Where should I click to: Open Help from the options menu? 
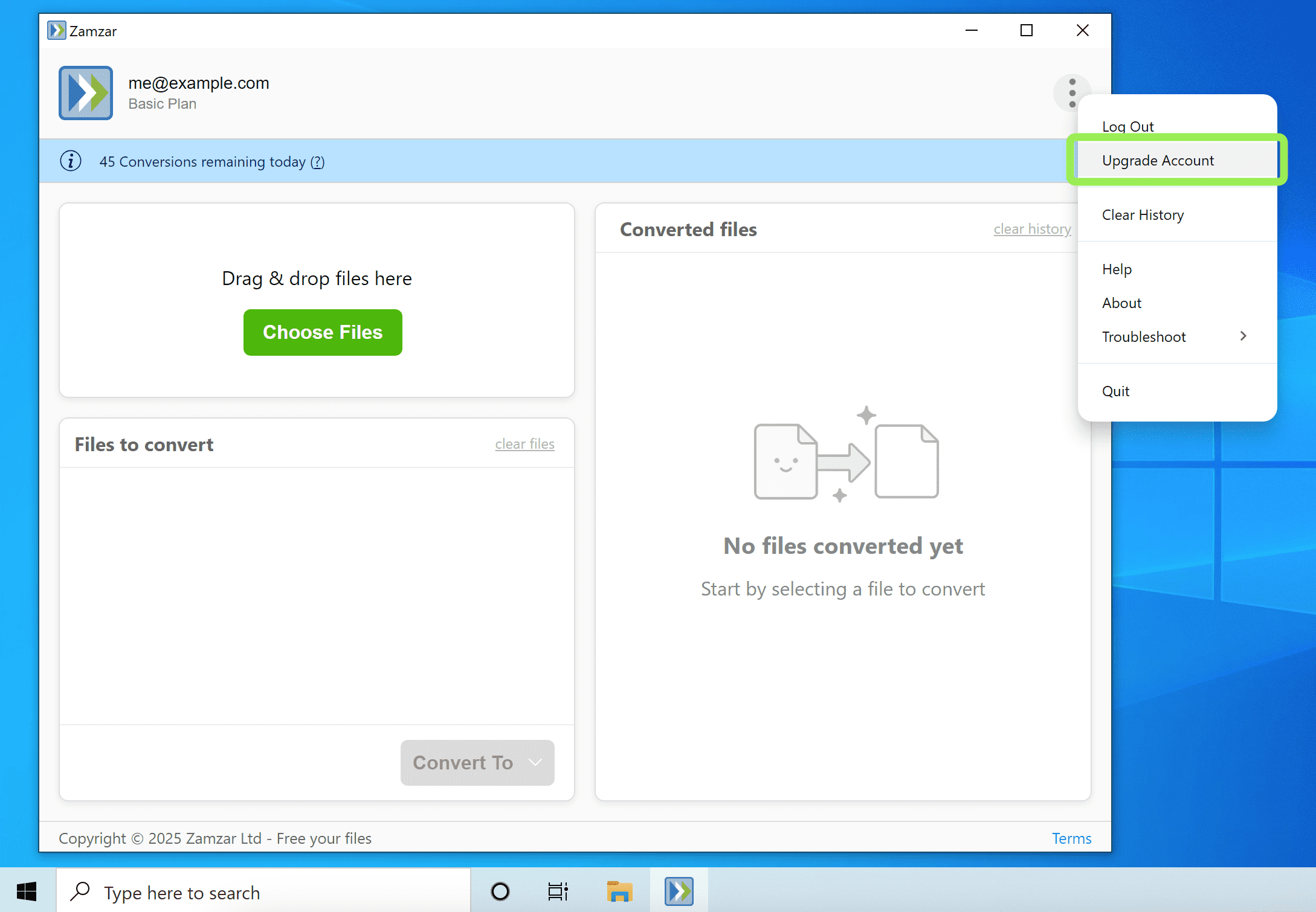coord(1117,269)
